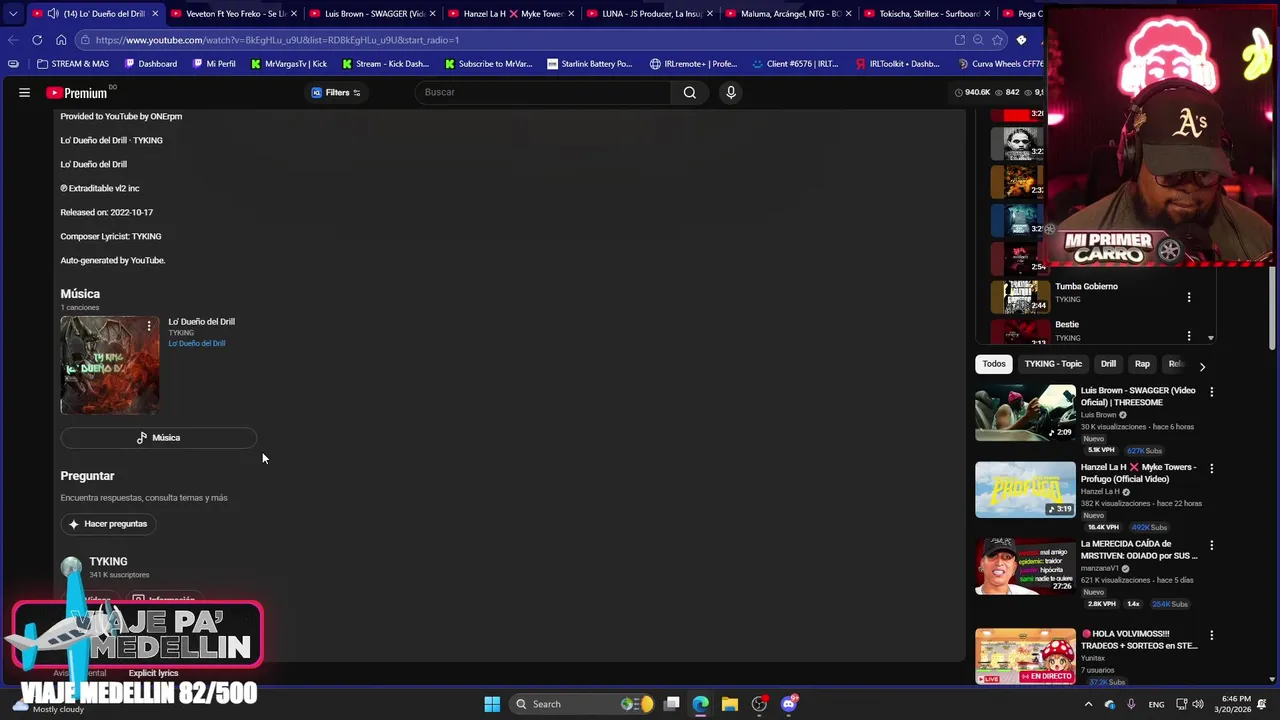Switch to the Maluma, Arcángel tab

point(789,14)
